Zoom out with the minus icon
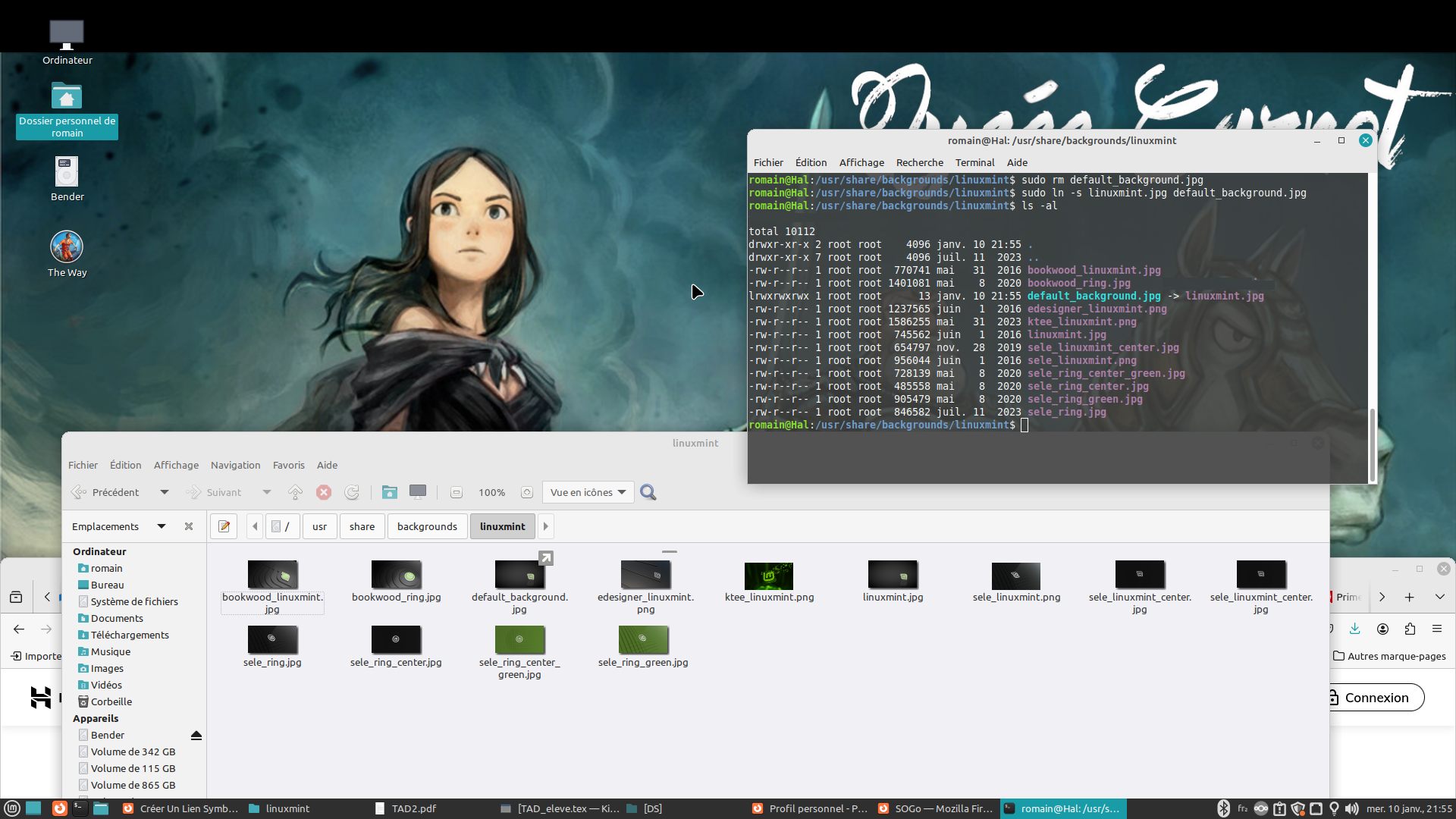This screenshot has width=1456, height=819. [456, 492]
